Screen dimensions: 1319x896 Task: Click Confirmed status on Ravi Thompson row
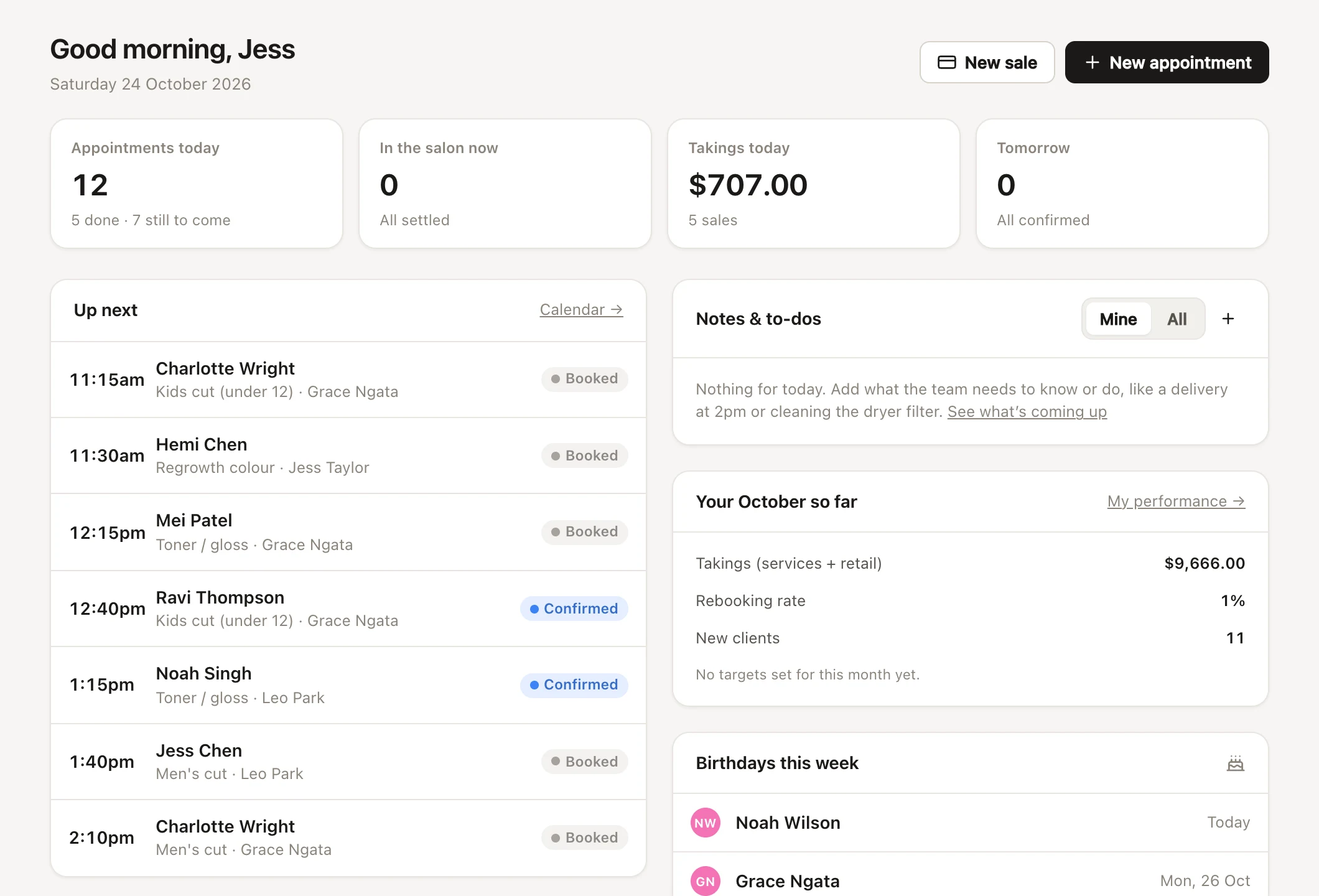[x=574, y=609]
